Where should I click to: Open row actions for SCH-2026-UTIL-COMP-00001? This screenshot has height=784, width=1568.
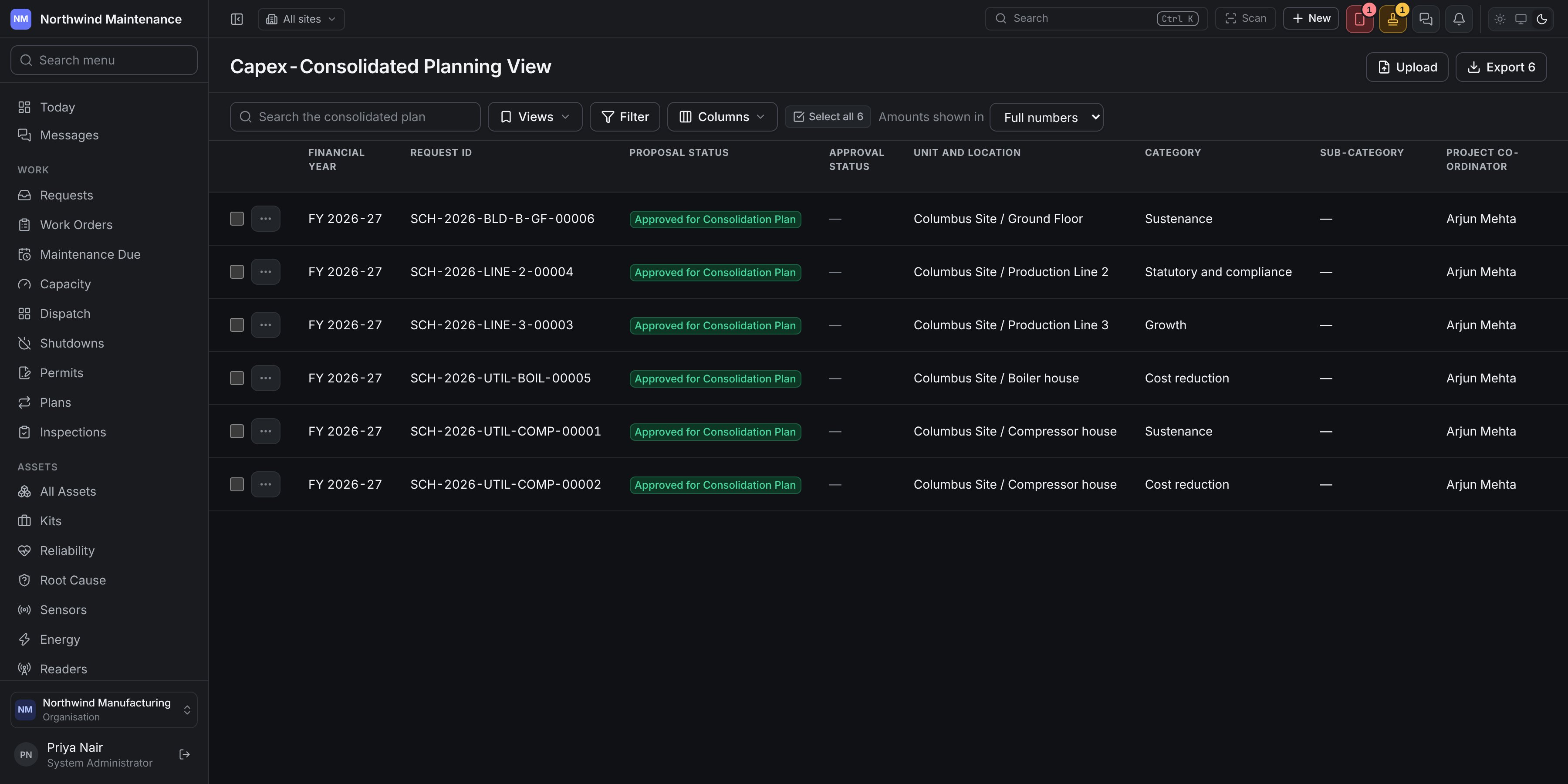point(265,431)
